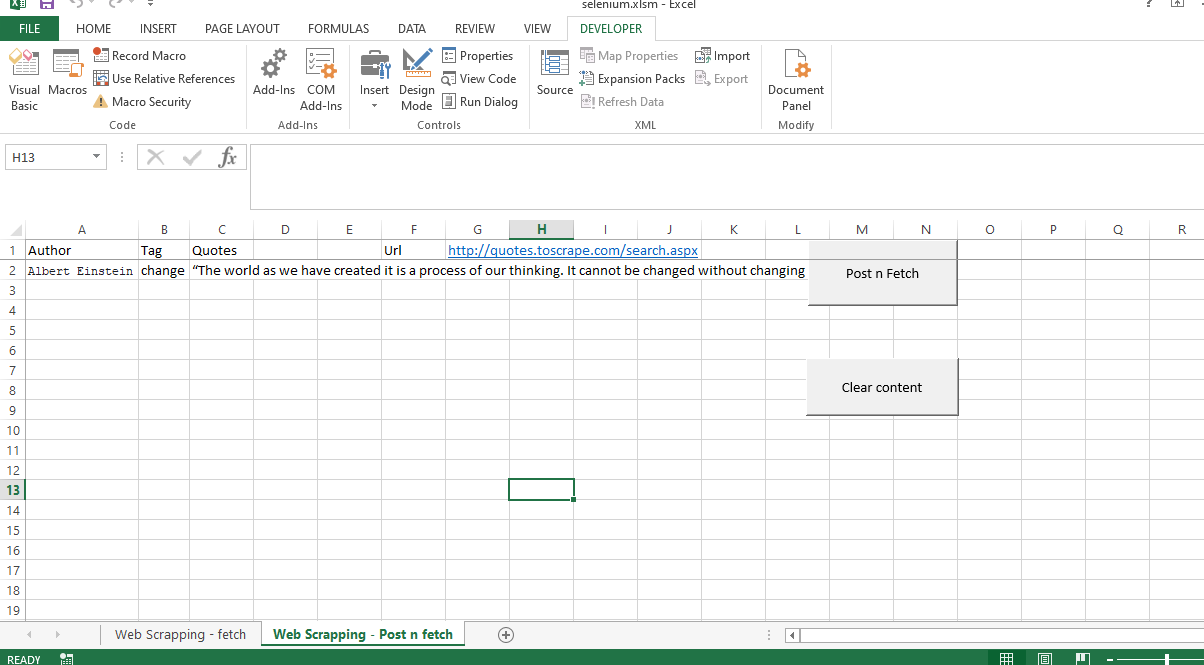
Task: Toggle Use Relative References
Action: [164, 79]
